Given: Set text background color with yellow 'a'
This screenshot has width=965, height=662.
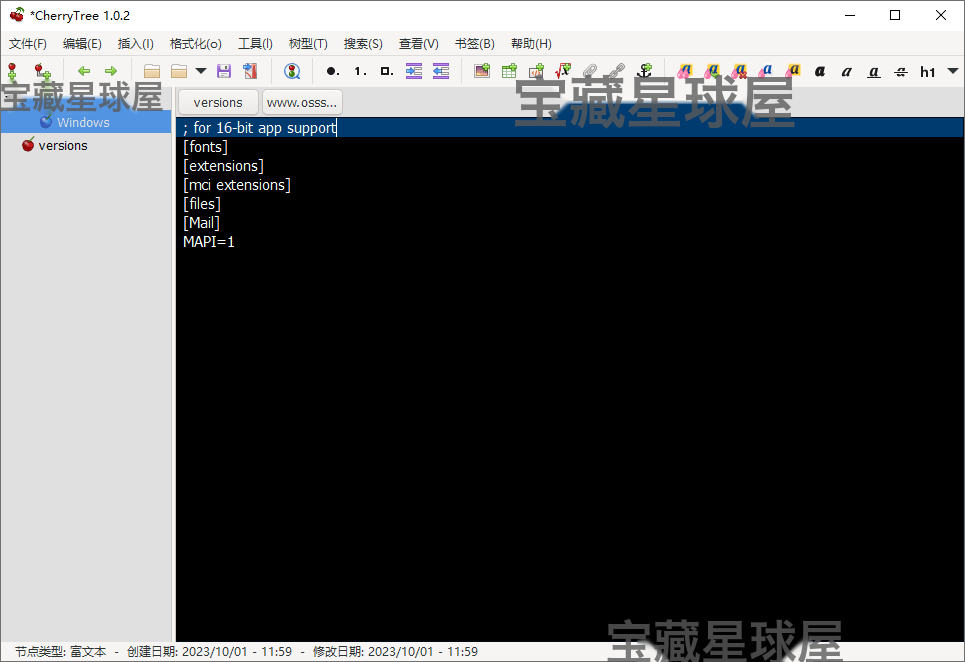Looking at the screenshot, I should 793,71.
